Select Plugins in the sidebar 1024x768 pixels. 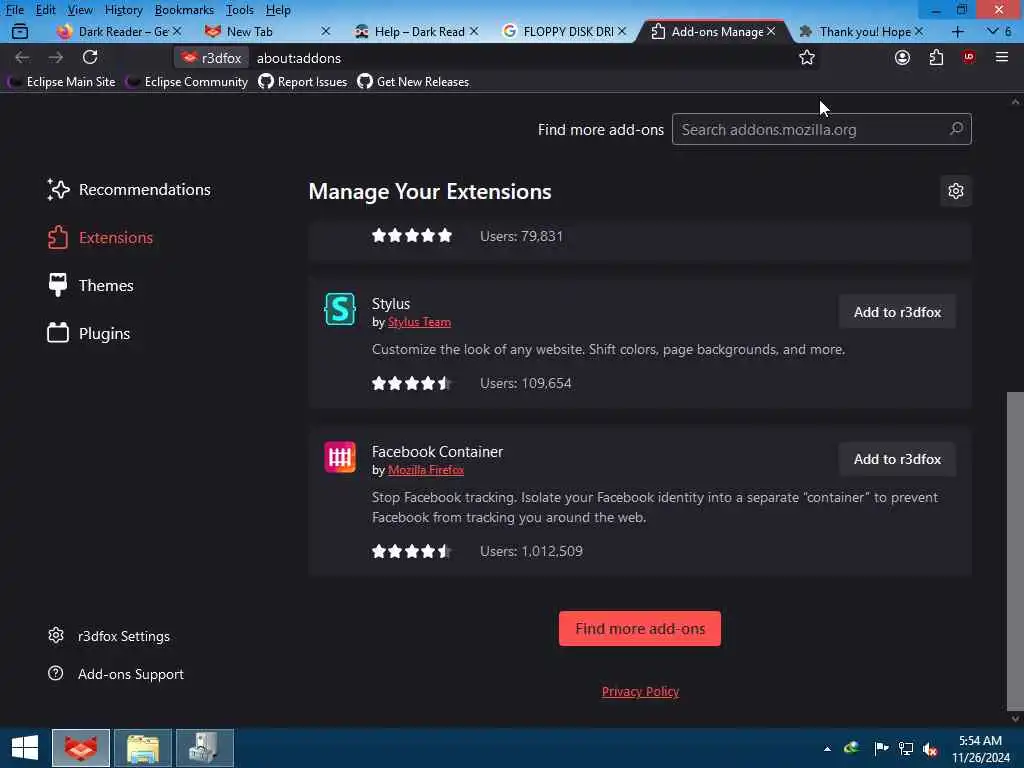[89, 333]
